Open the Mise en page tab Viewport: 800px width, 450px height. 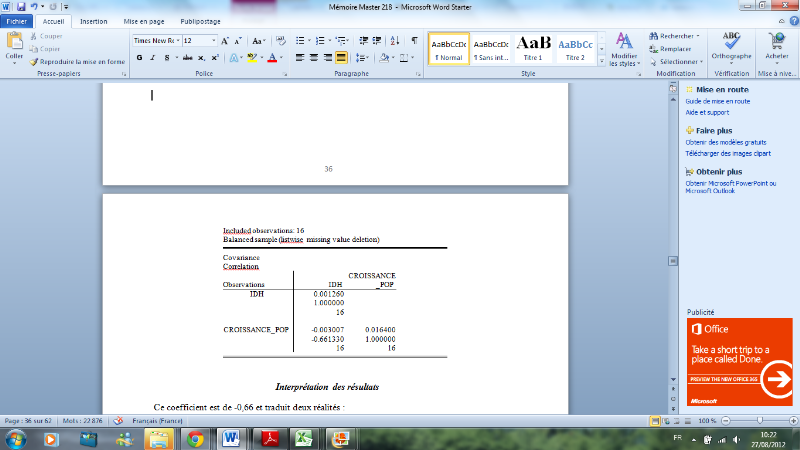tap(144, 20)
